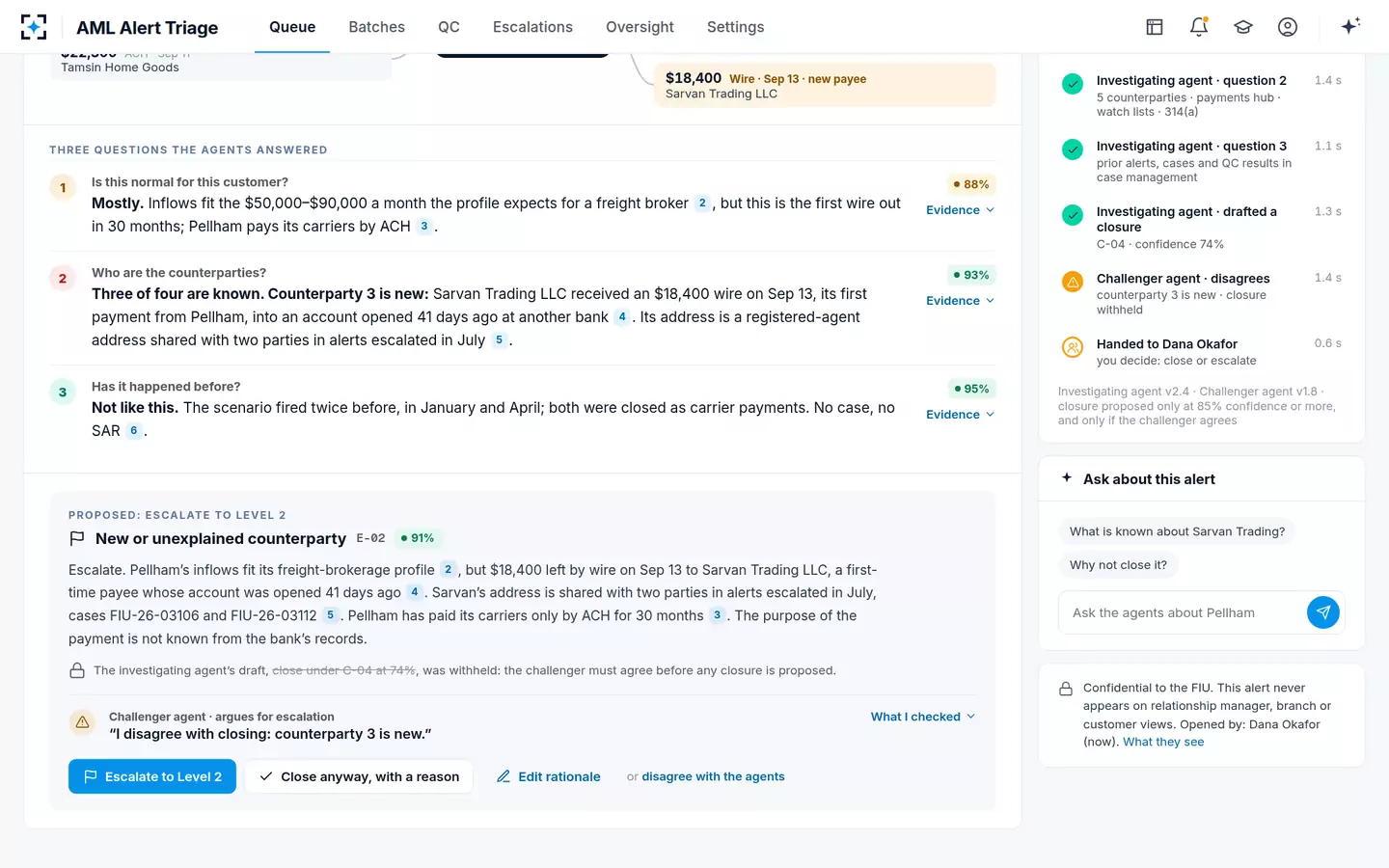Click the sparkle assistant icon in header
The width and height of the screenshot is (1389, 868).
[x=1350, y=26]
